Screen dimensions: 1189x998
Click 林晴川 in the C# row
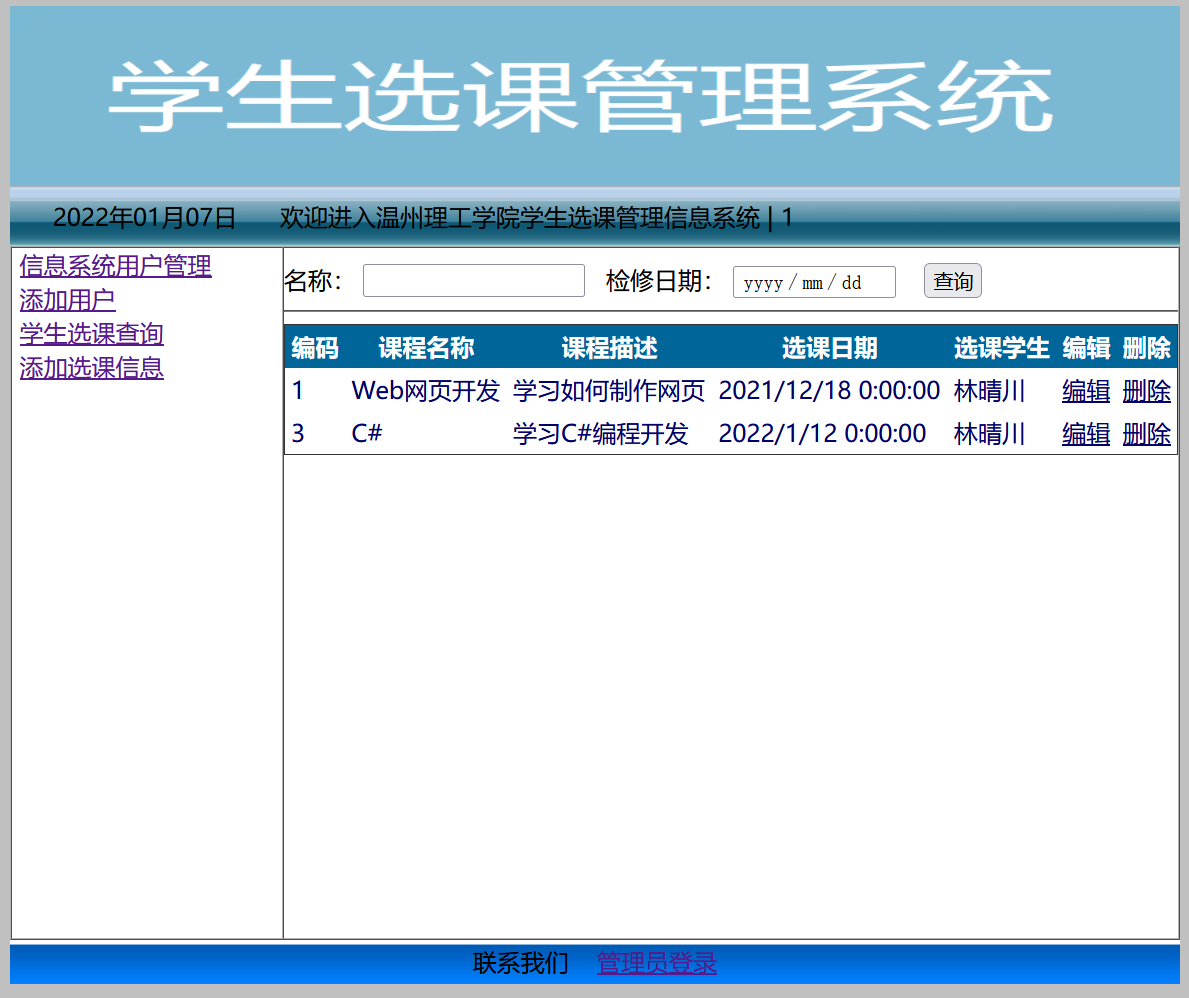[990, 434]
